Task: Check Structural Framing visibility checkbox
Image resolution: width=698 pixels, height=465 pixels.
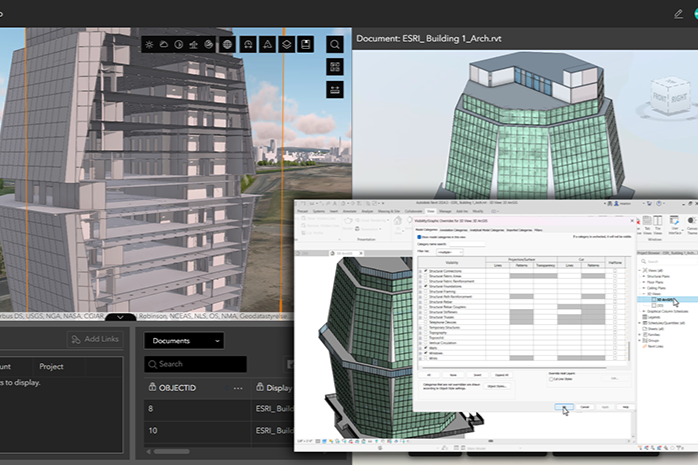Action: point(426,291)
